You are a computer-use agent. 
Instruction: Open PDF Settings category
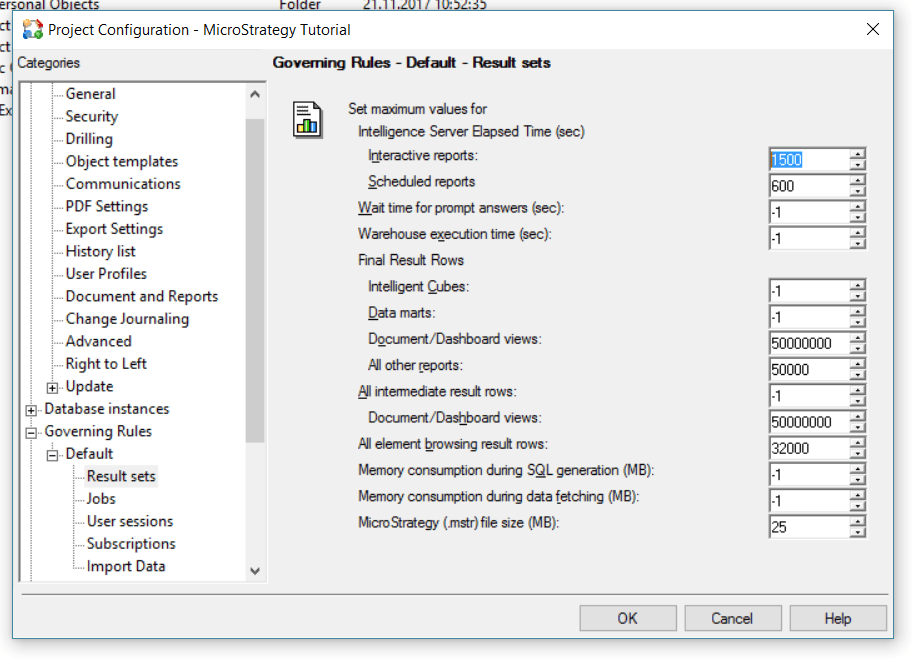[107, 206]
